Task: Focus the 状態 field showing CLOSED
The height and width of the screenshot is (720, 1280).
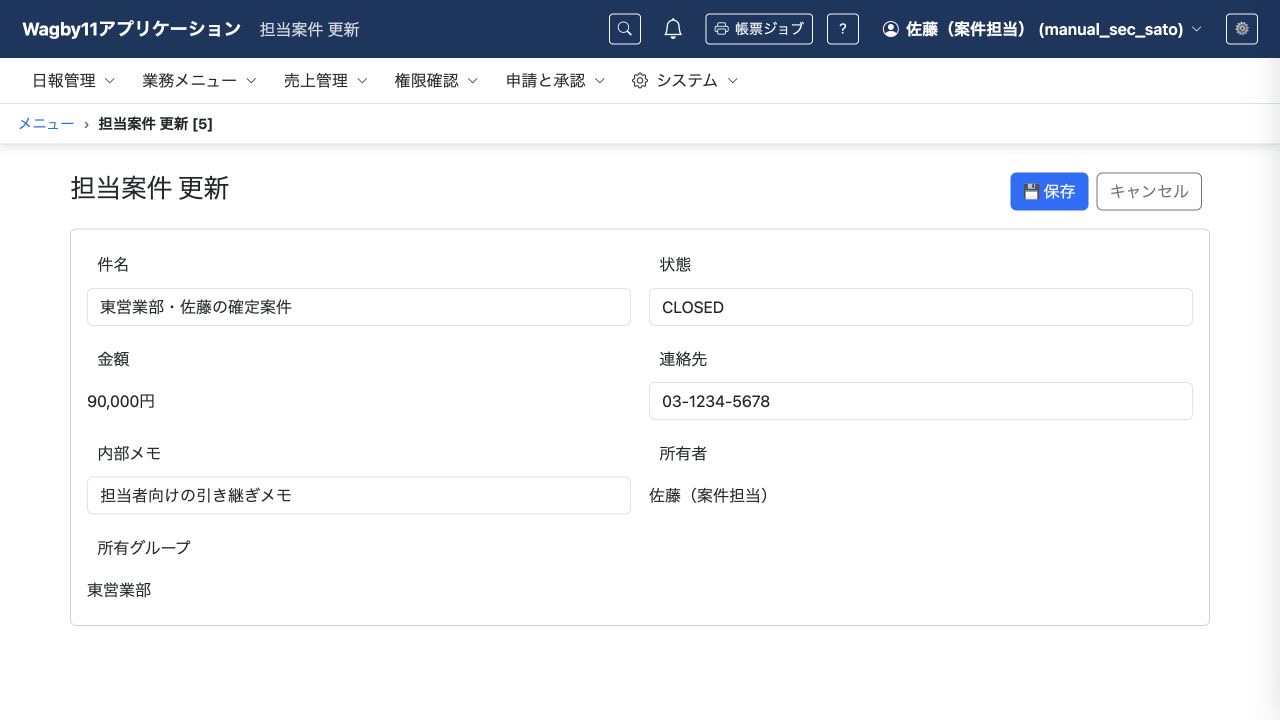Action: (x=921, y=307)
